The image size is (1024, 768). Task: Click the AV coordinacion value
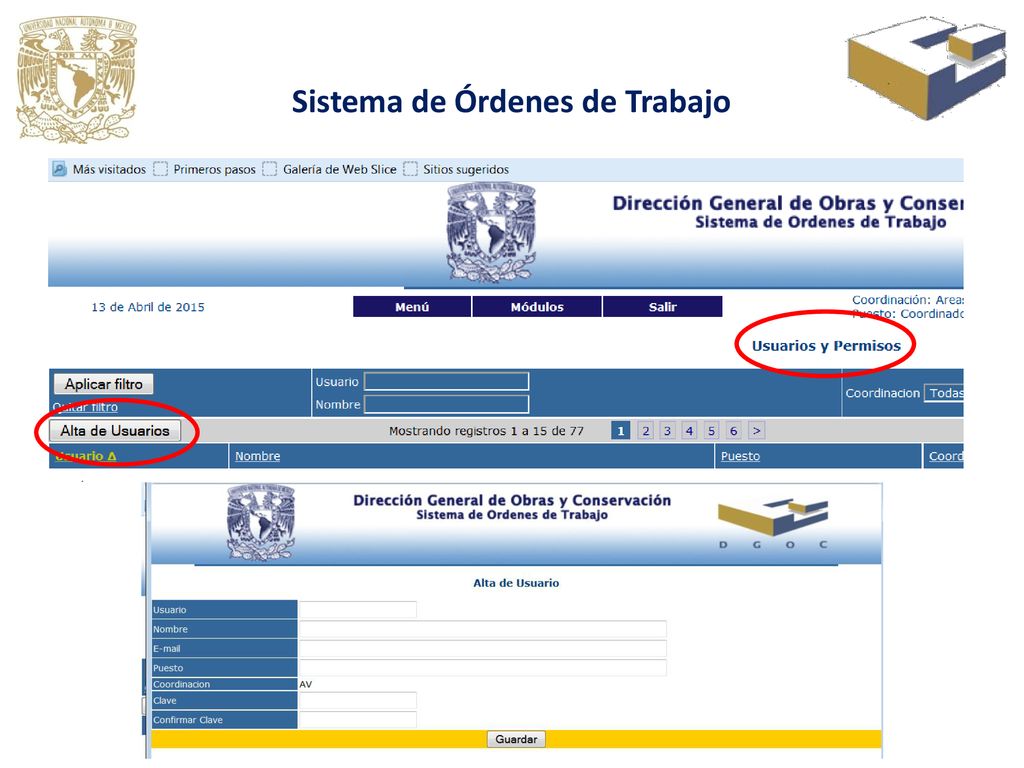pos(306,684)
